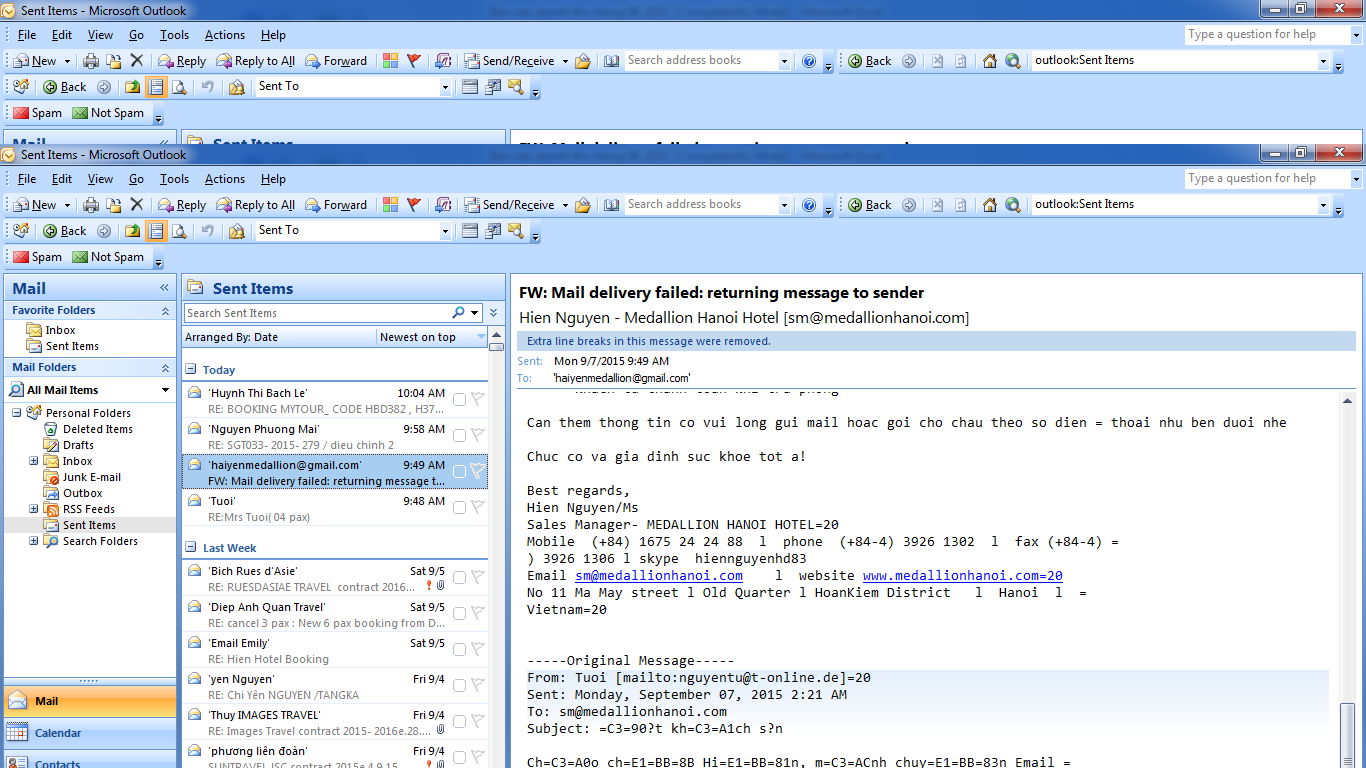Collapse the Mail Folders section
Image resolution: width=1366 pixels, height=768 pixels.
point(166,367)
